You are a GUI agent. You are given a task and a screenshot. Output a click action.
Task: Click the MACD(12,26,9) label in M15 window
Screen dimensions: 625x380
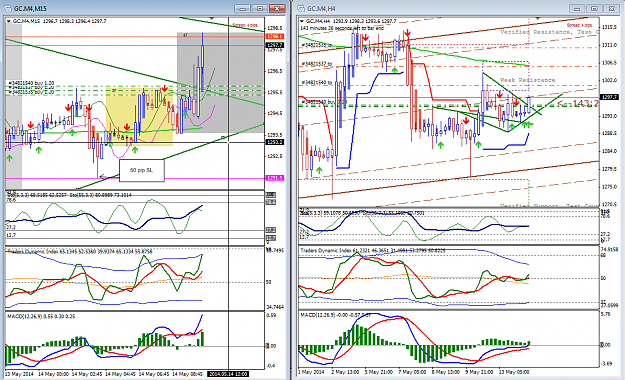pos(24,316)
